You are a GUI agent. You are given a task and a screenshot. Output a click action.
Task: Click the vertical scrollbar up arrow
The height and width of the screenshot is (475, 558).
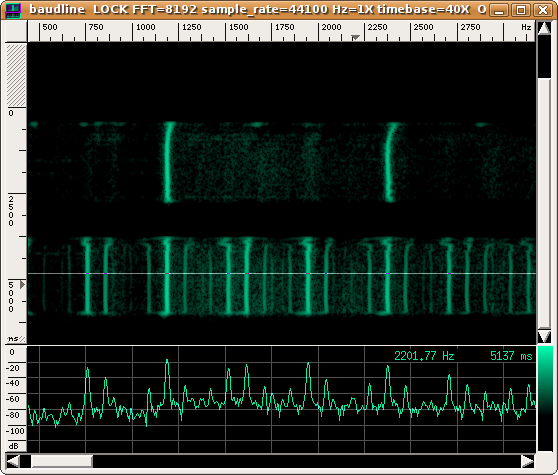tap(544, 28)
